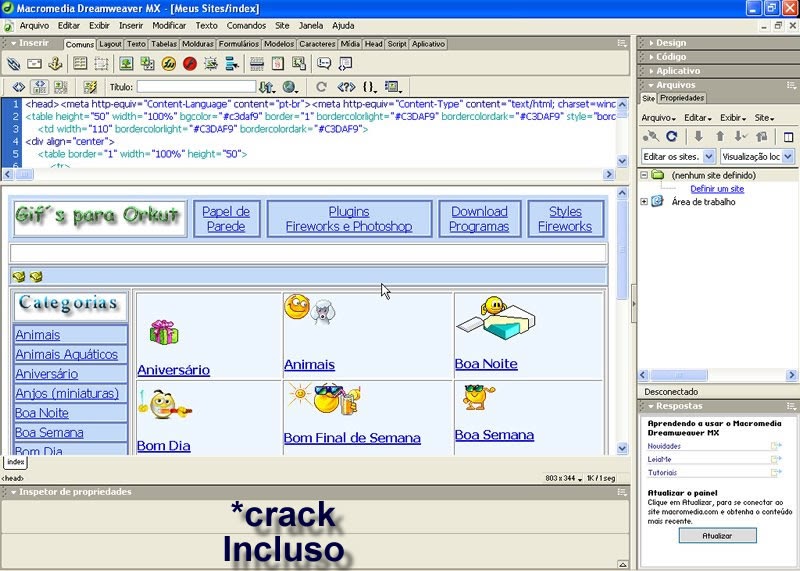Click the Atualizar button
This screenshot has height=571, width=800.
point(717,536)
